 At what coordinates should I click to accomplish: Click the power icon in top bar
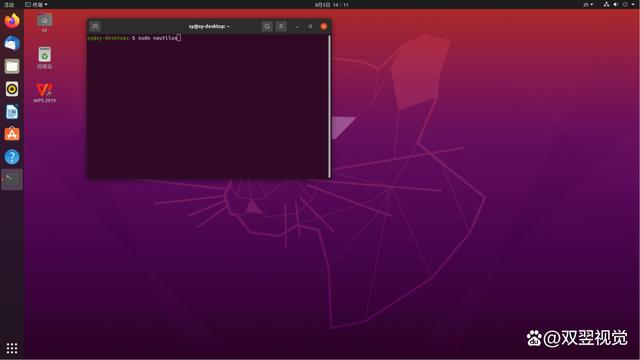tap(625, 4)
